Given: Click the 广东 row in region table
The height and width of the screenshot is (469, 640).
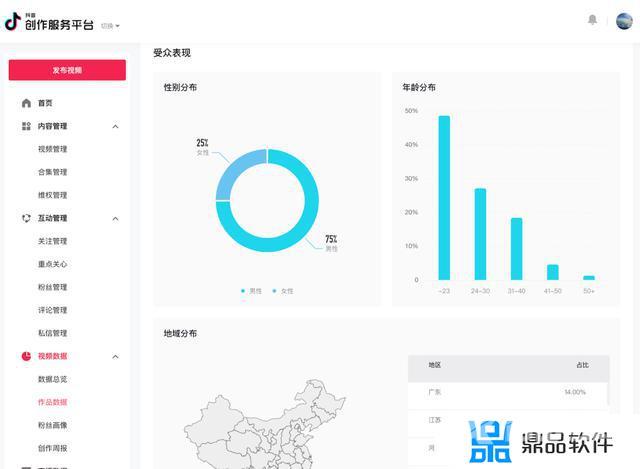Looking at the screenshot, I should point(508,392).
